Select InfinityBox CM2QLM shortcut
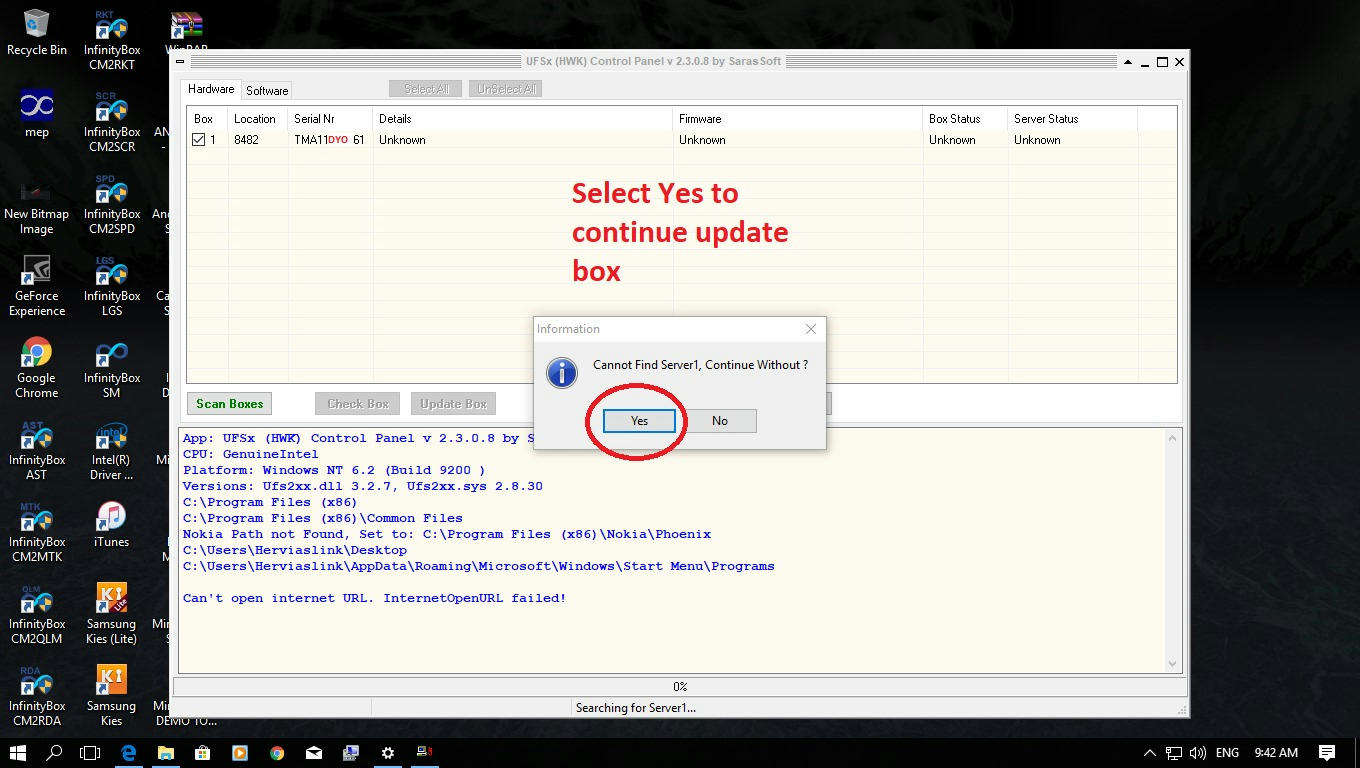This screenshot has width=1360, height=768. click(x=37, y=614)
